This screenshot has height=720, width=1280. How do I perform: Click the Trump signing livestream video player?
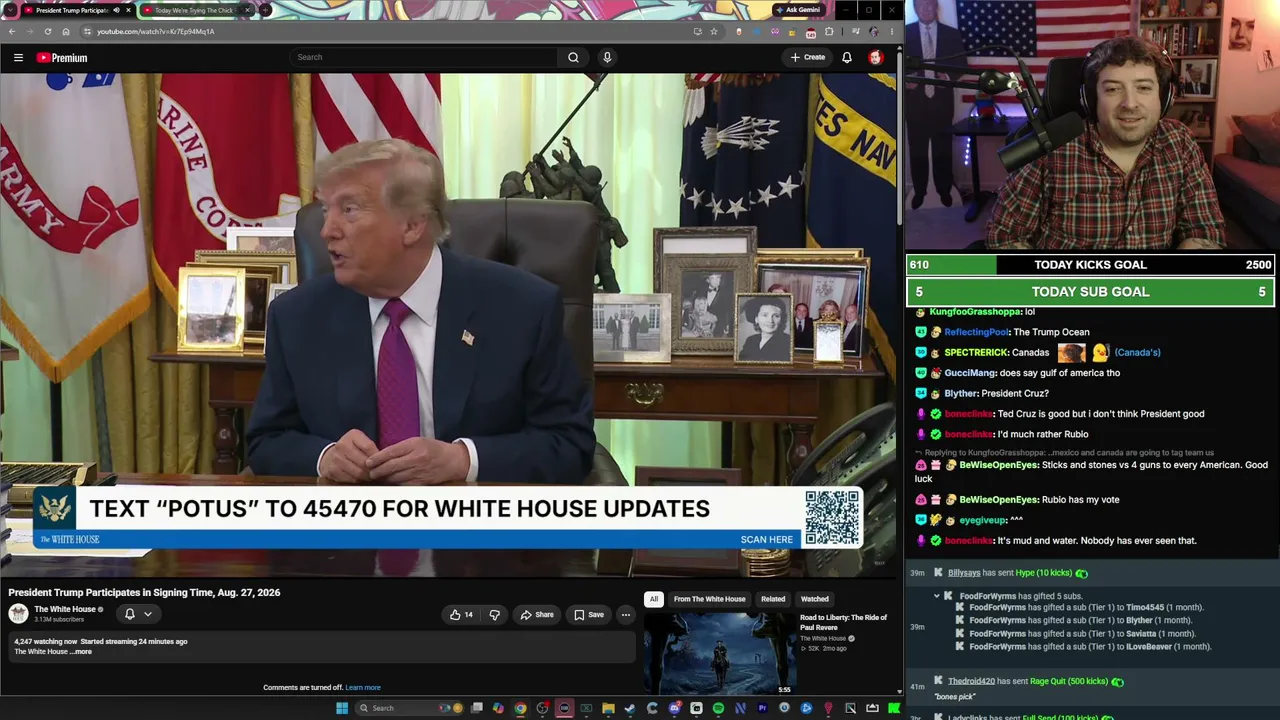click(x=450, y=325)
